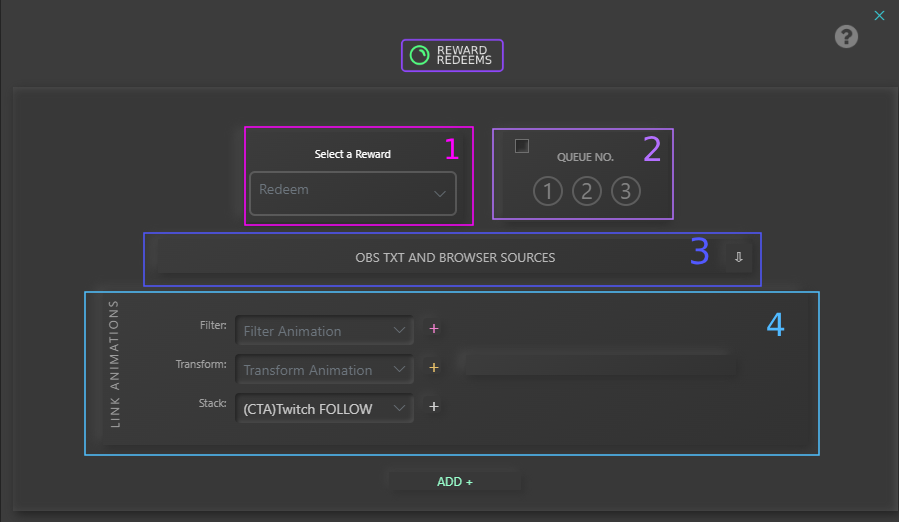The width and height of the screenshot is (899, 522).
Task: Open the Filter Animation dropdown
Action: pyautogui.click(x=324, y=330)
